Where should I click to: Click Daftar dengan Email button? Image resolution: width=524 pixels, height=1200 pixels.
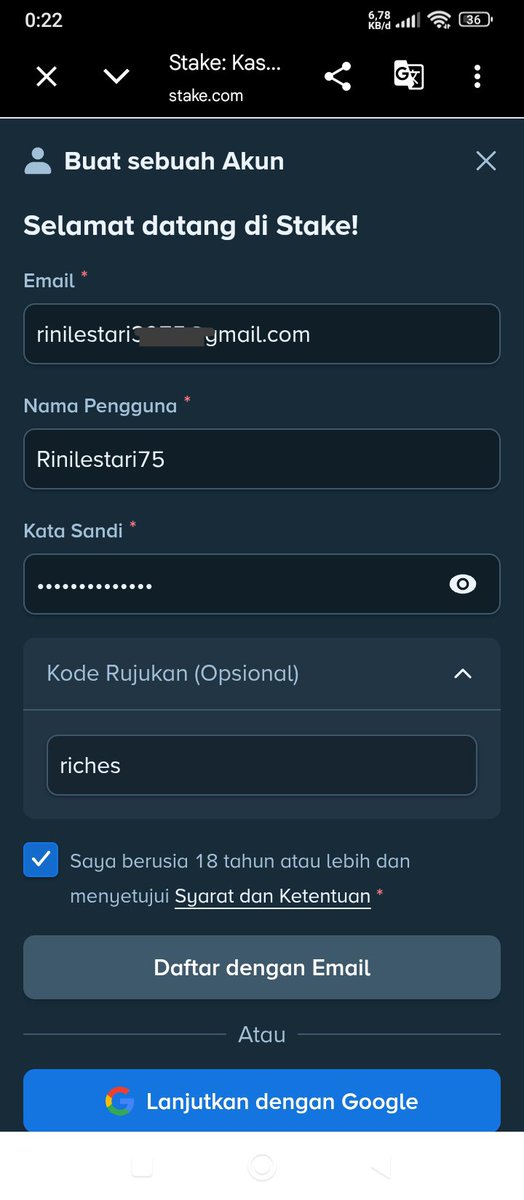[x=262, y=967]
